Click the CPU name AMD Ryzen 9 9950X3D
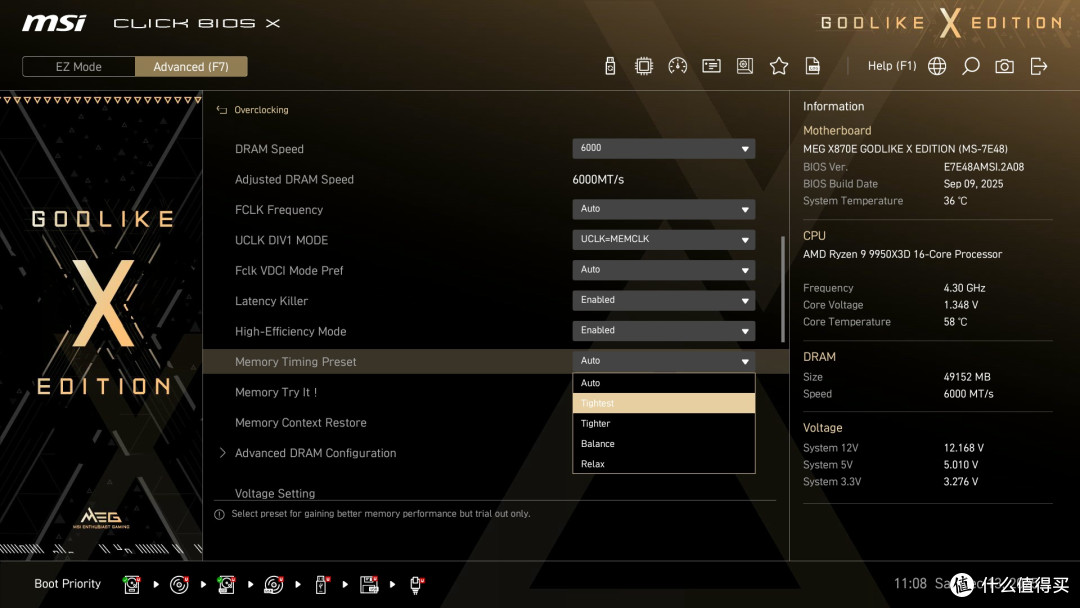Viewport: 1080px width, 608px height. [x=902, y=254]
